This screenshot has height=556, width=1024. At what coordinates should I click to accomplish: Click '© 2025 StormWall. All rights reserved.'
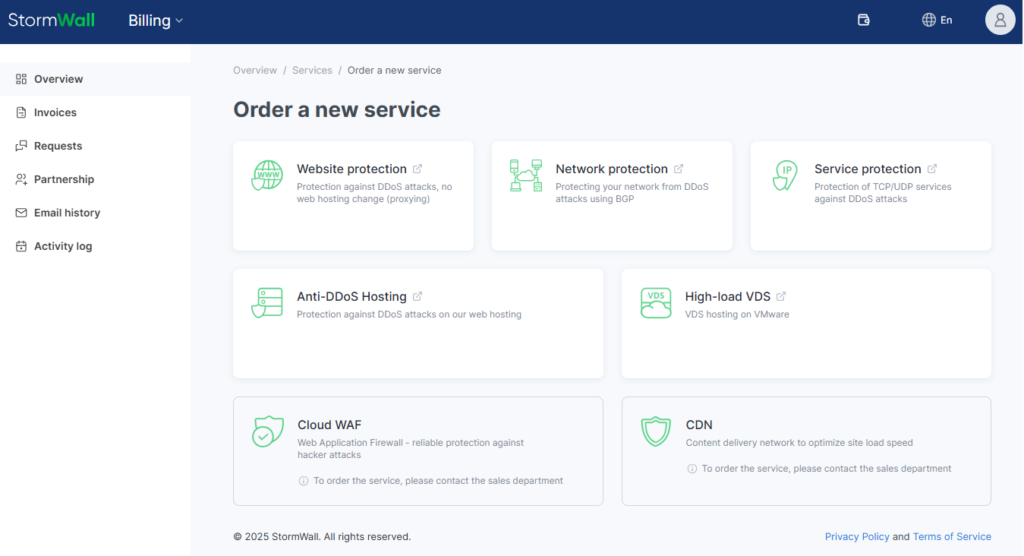click(322, 536)
